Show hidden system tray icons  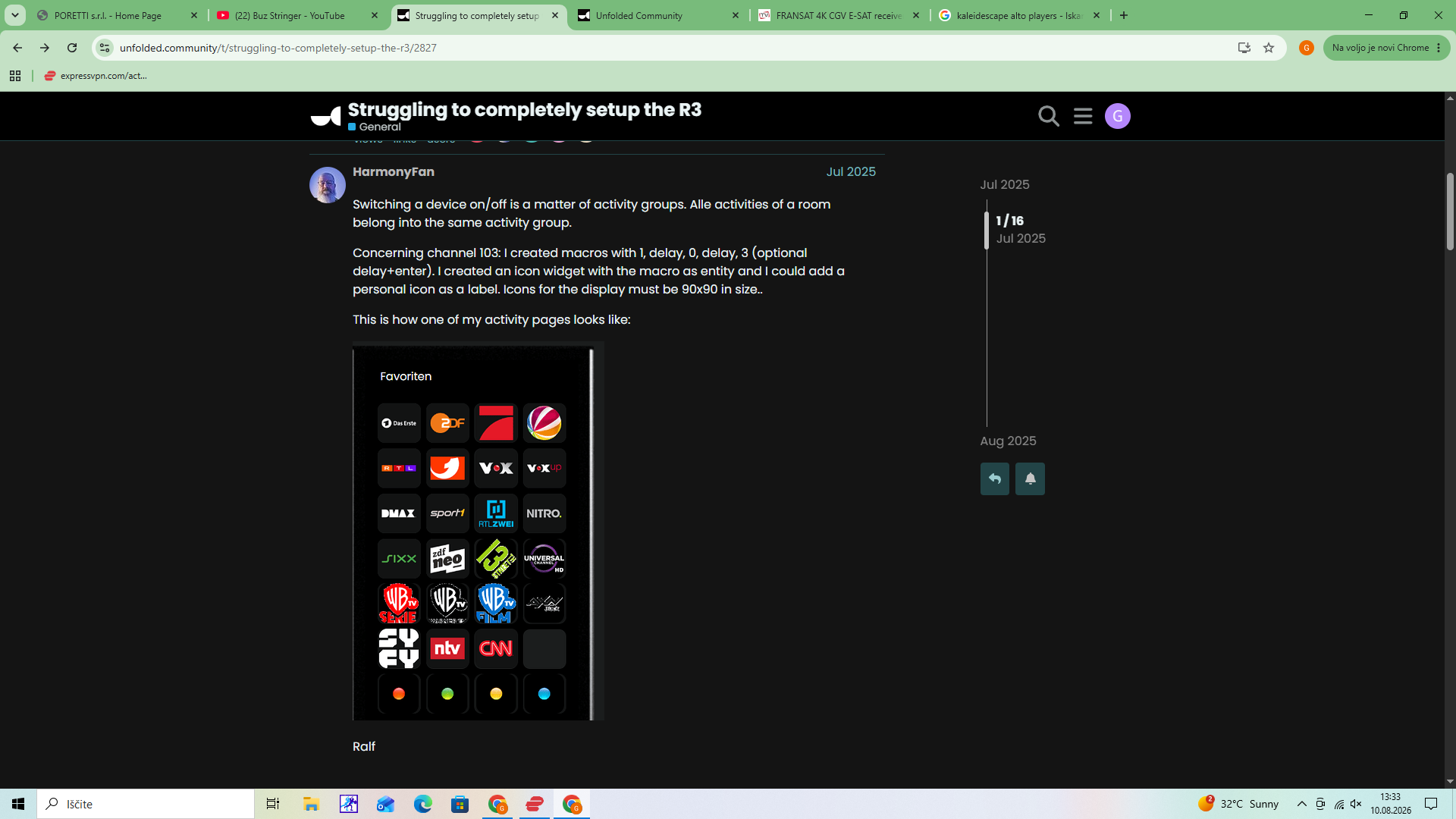tap(1301, 804)
